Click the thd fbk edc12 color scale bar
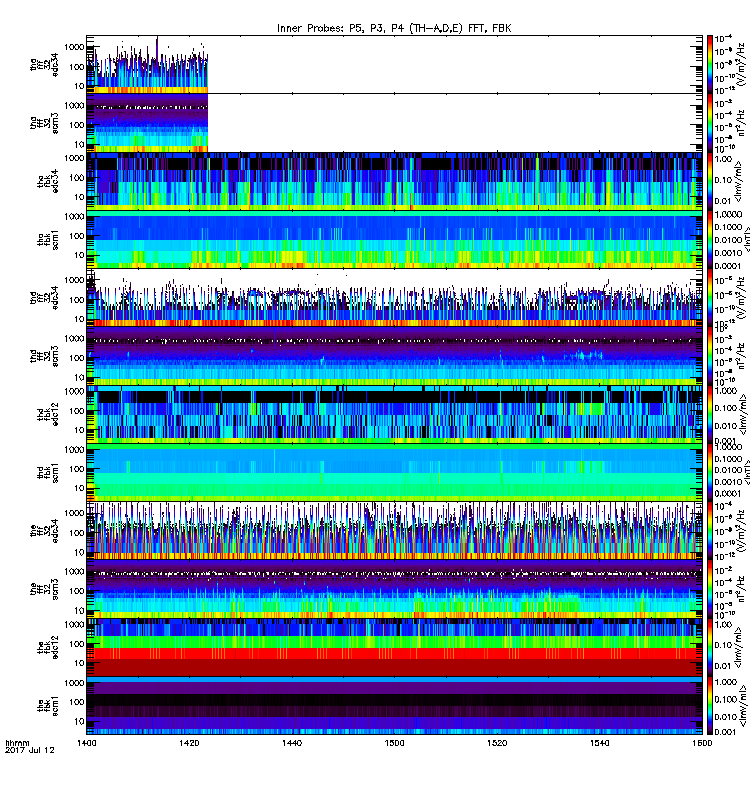Screen dimensions: 750x800 710,414
